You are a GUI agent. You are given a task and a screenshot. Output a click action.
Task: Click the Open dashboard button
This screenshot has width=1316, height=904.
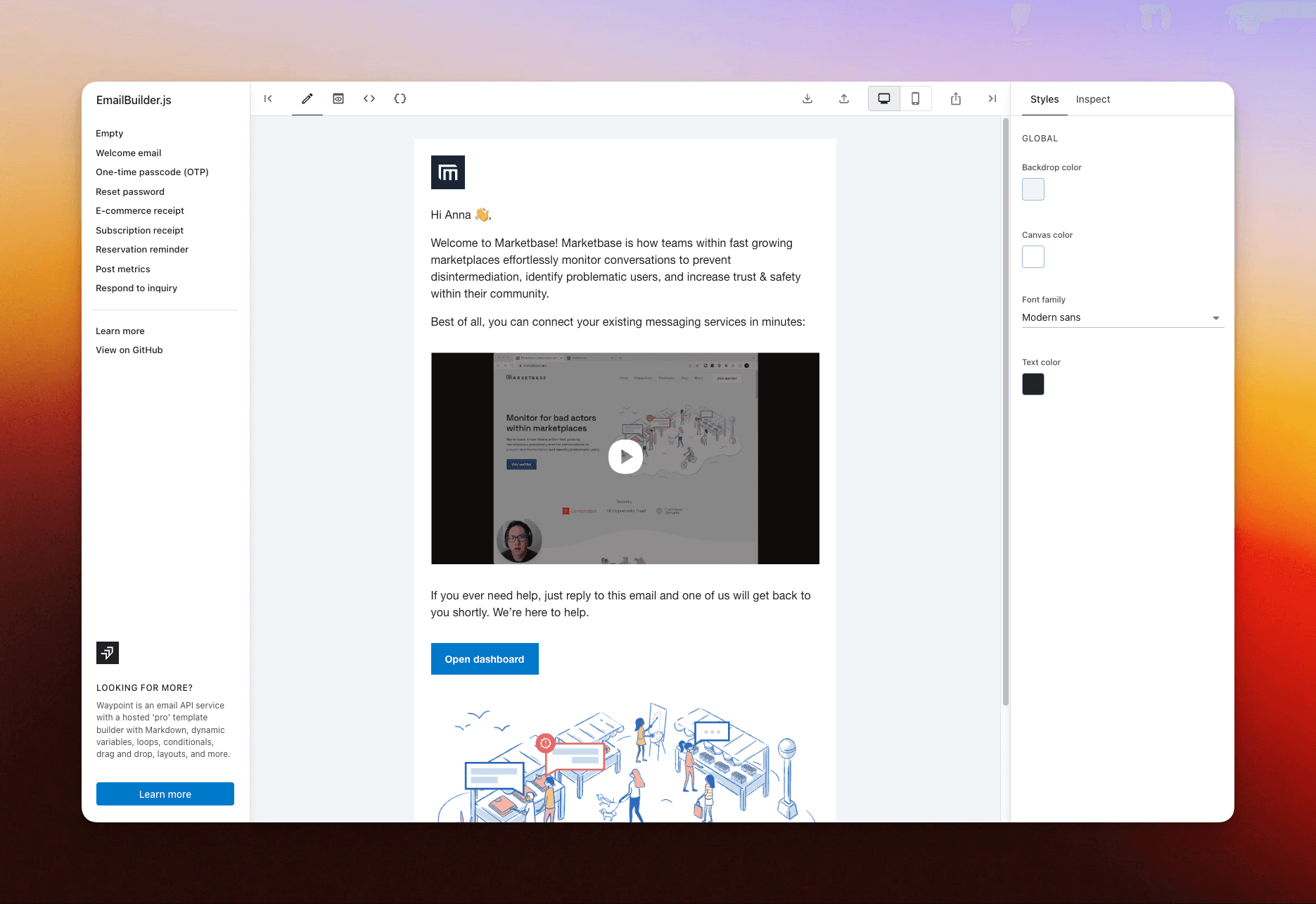[485, 659]
